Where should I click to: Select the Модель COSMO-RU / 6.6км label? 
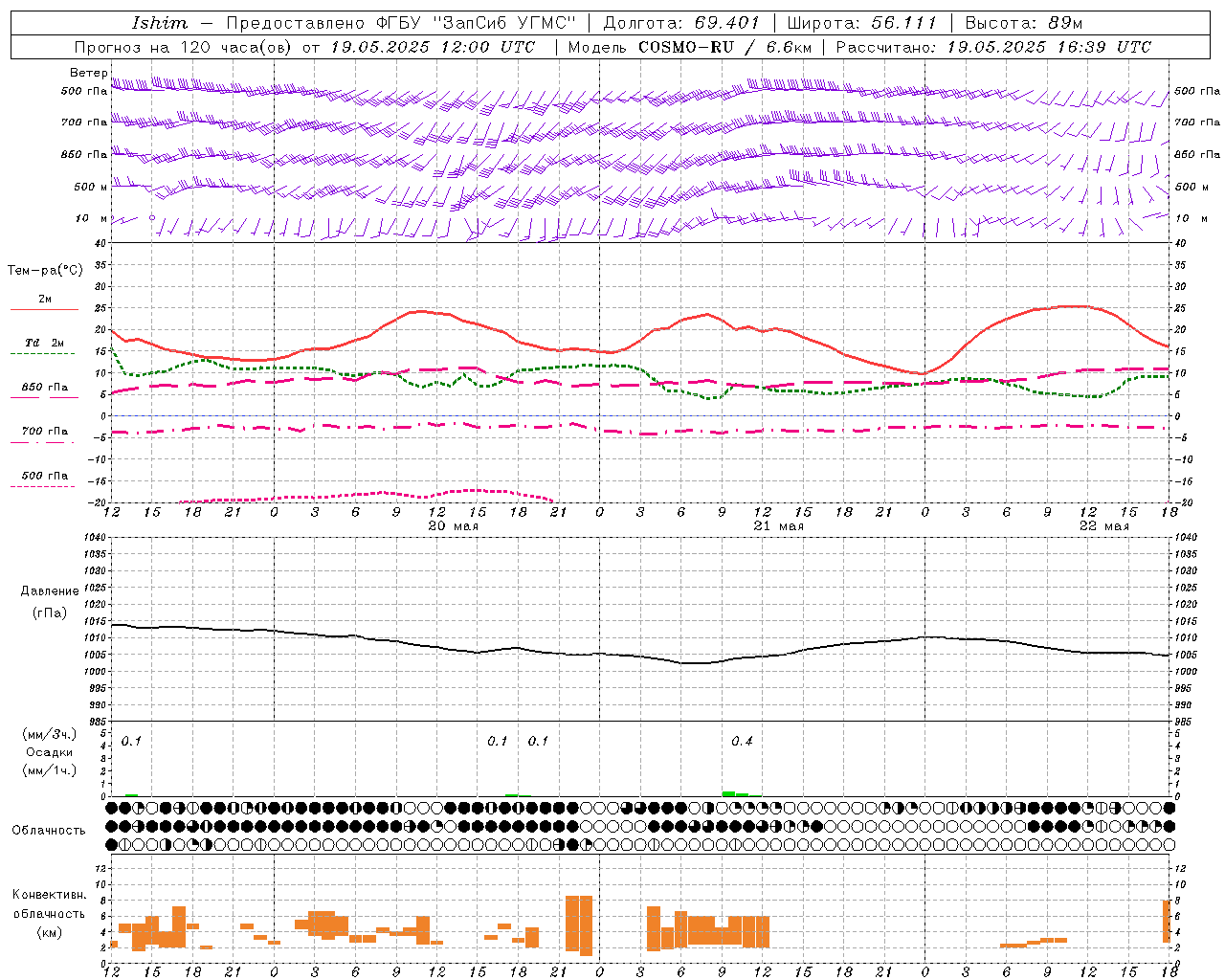click(x=689, y=47)
